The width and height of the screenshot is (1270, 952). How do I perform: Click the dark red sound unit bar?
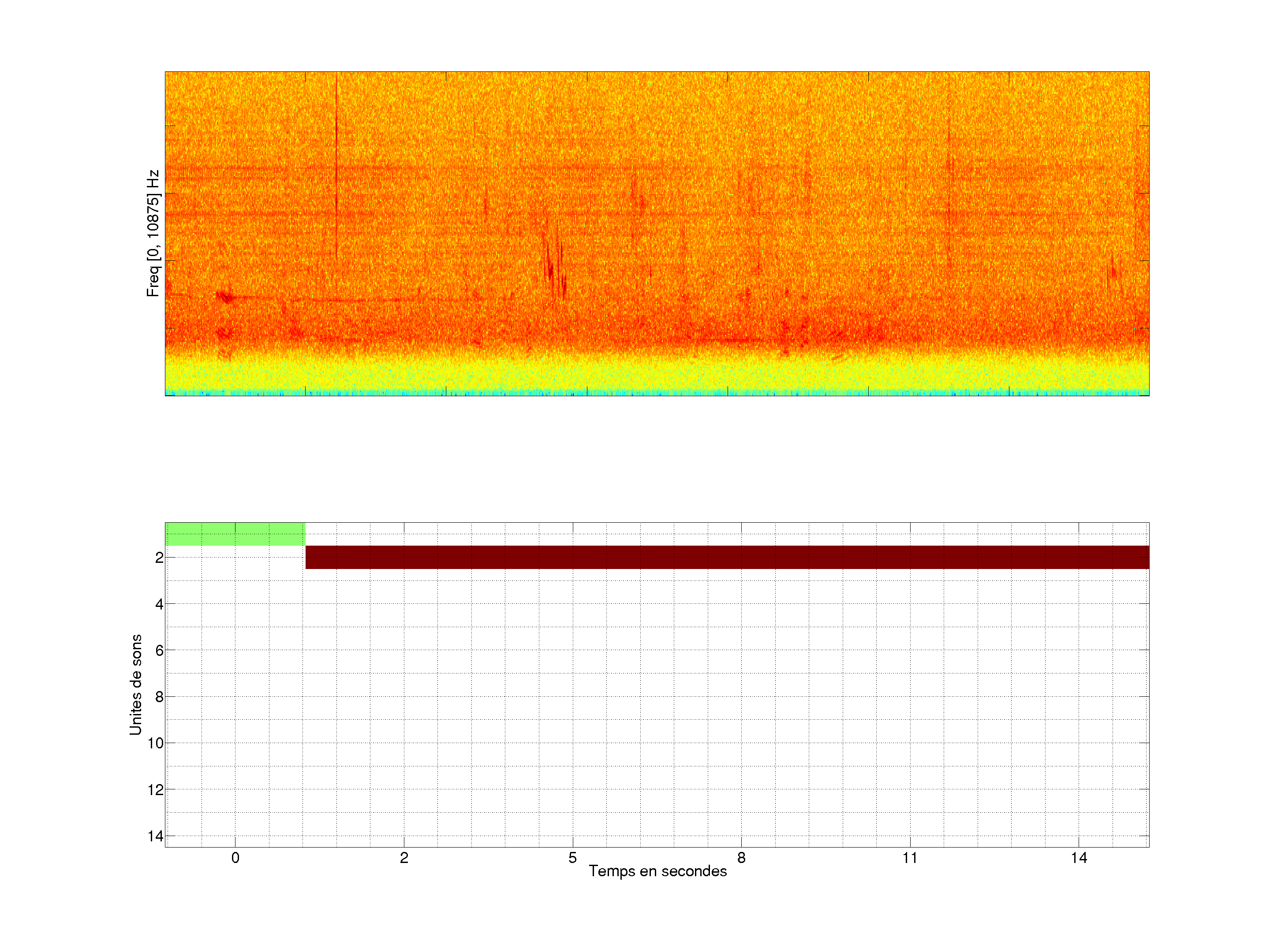(727, 557)
